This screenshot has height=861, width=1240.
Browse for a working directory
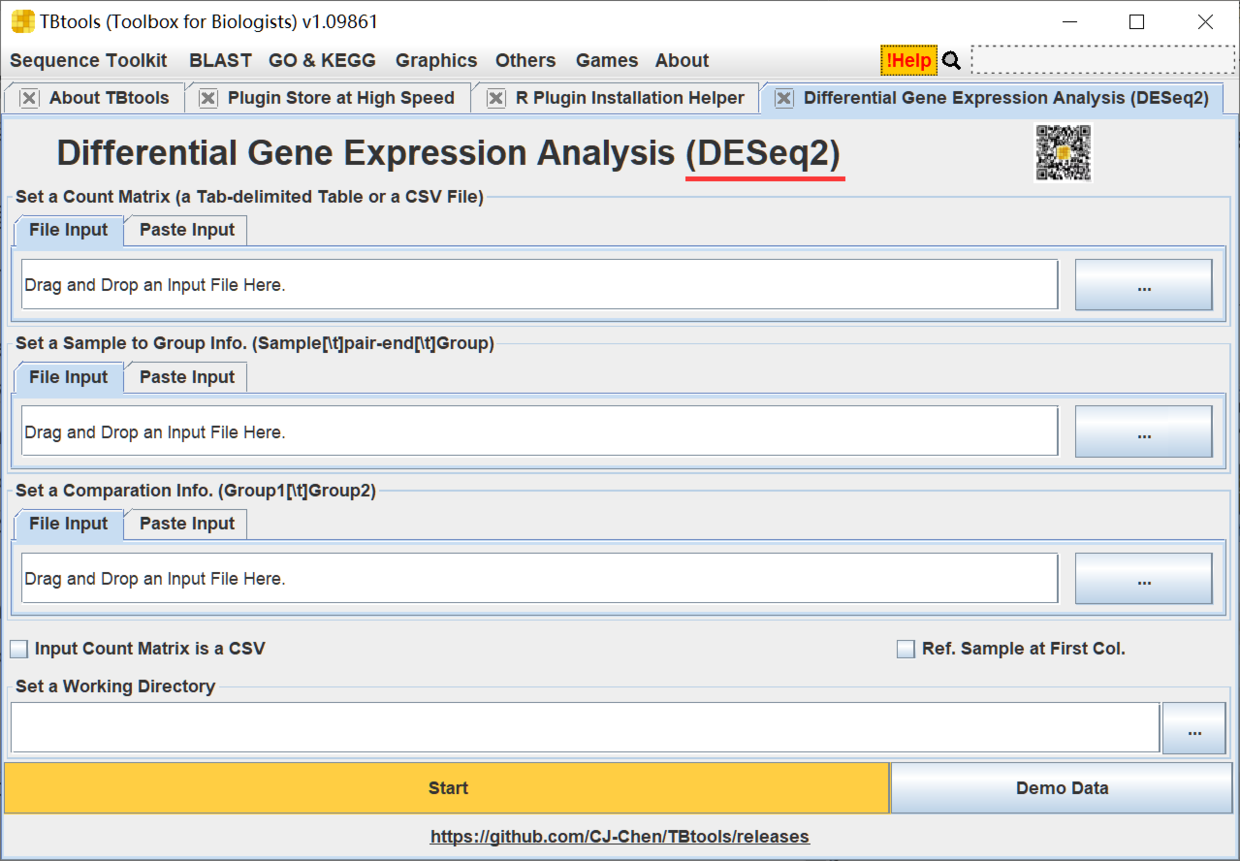[x=1194, y=728]
